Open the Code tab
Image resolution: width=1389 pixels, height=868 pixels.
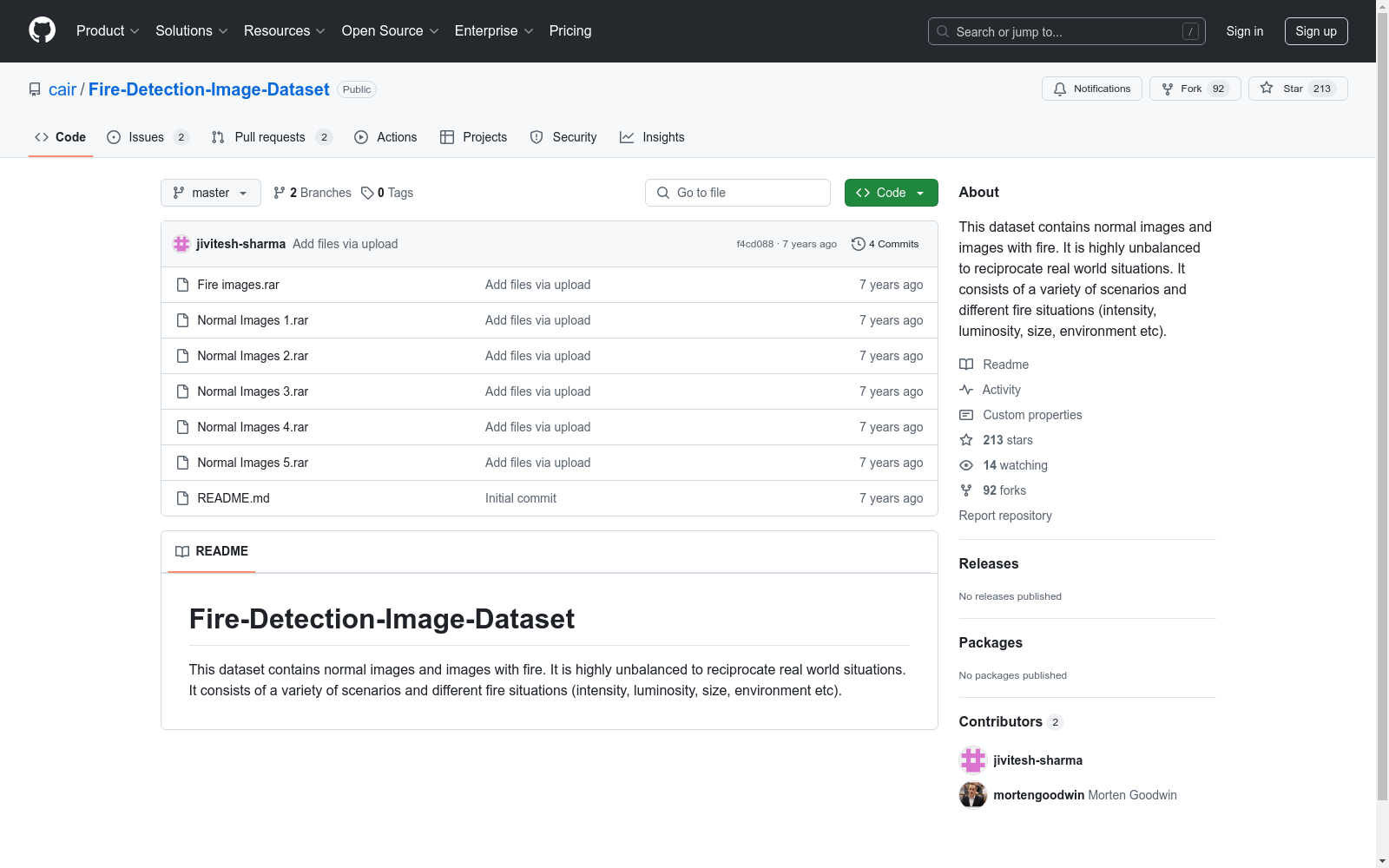[x=61, y=137]
